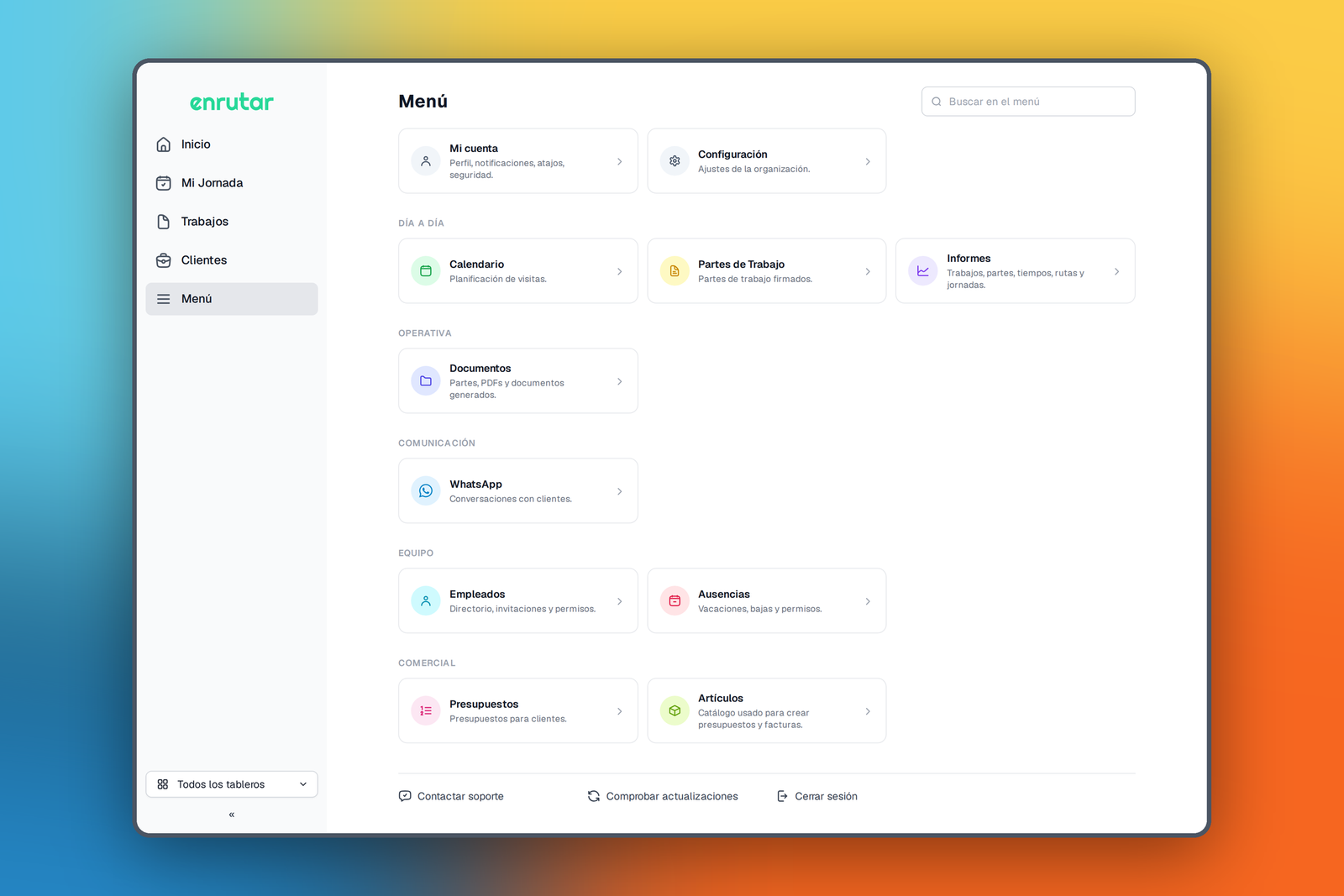Focus the Buscar en el menú search field
This screenshot has width=1344, height=896.
(x=1028, y=102)
